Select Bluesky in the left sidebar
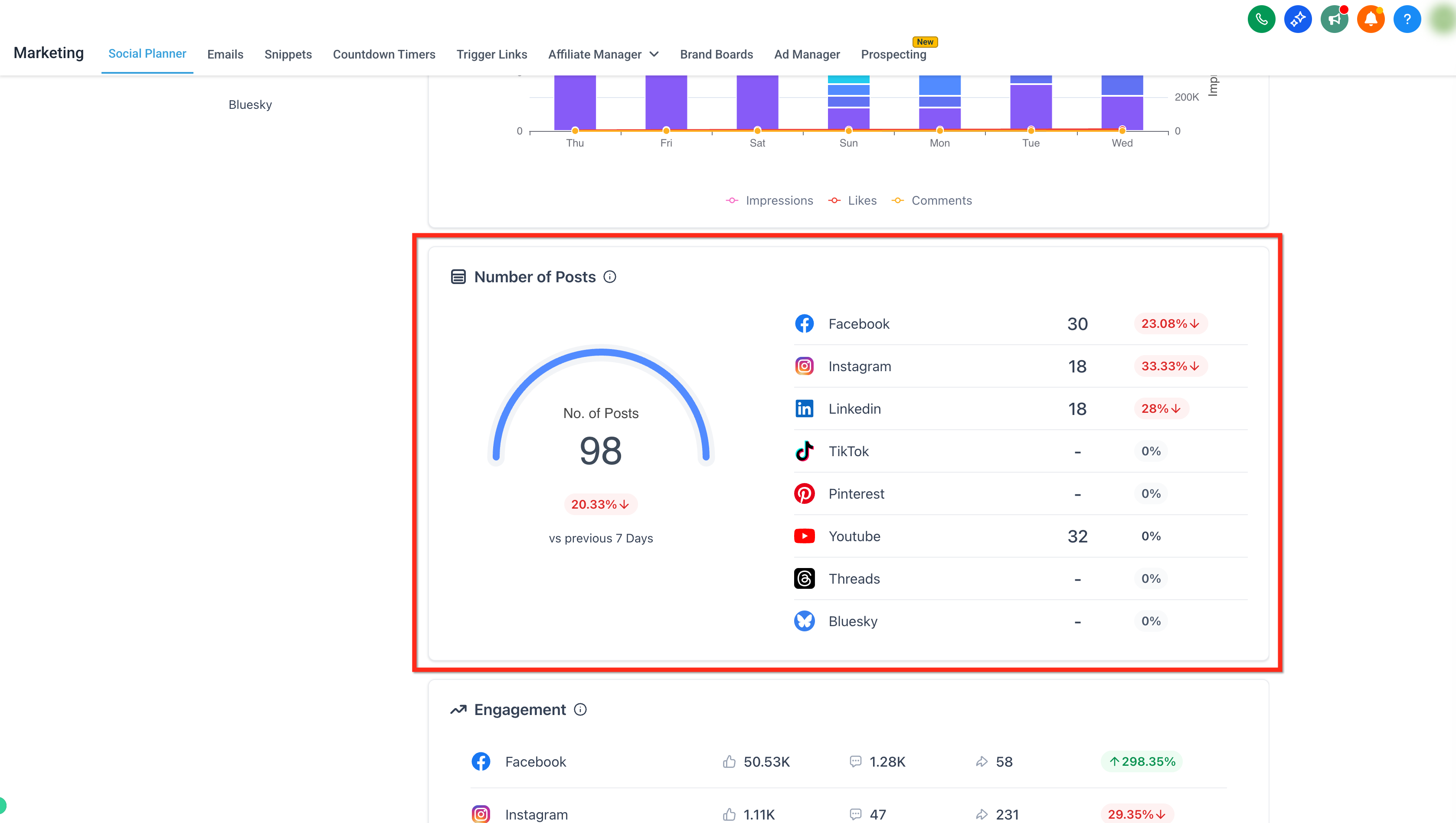 (250, 105)
